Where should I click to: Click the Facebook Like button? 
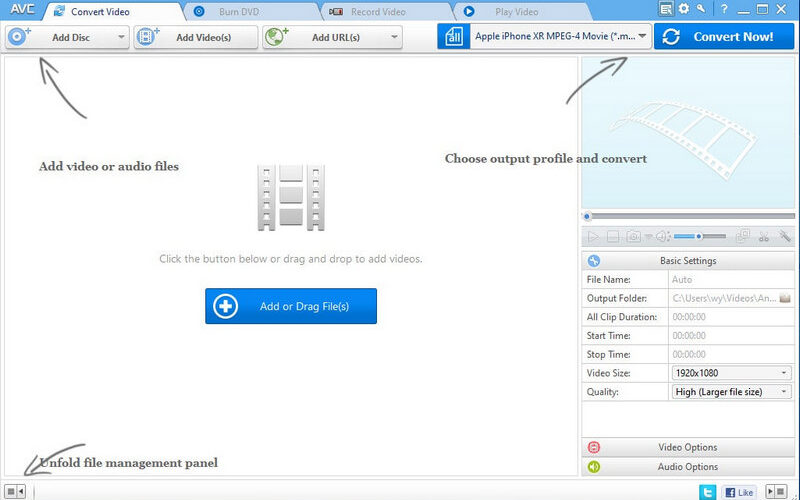click(x=739, y=492)
